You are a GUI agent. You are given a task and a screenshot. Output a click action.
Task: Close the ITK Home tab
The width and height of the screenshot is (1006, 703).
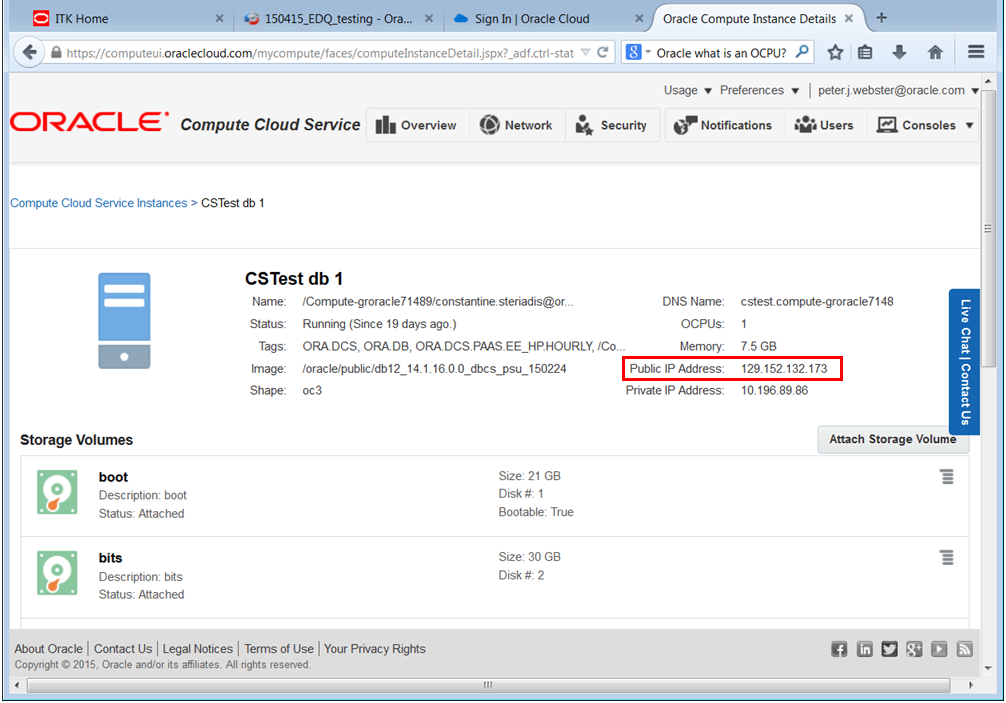pos(219,19)
